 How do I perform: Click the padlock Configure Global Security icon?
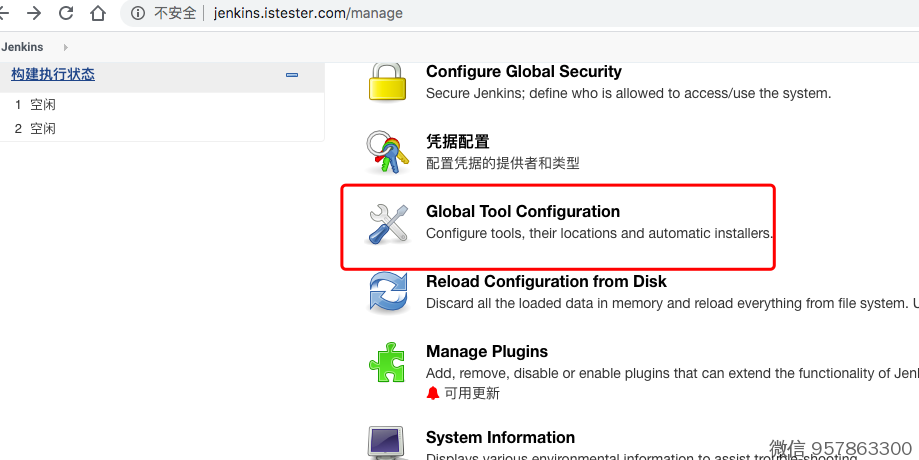388,82
